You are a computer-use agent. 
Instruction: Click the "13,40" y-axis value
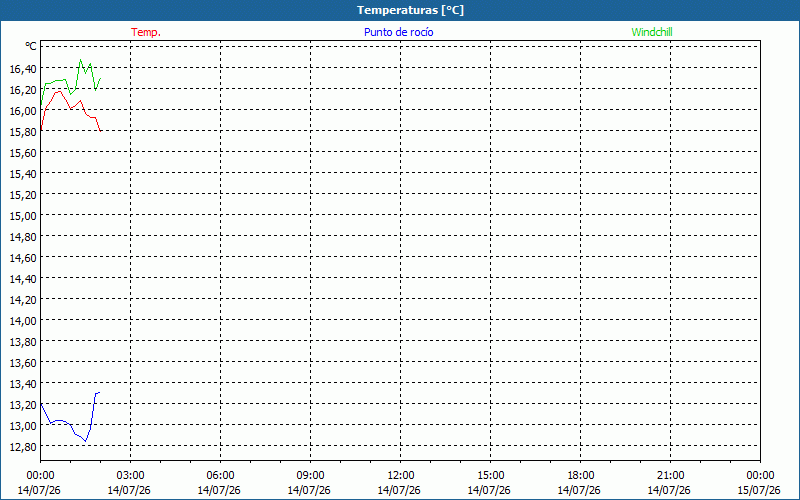23,384
